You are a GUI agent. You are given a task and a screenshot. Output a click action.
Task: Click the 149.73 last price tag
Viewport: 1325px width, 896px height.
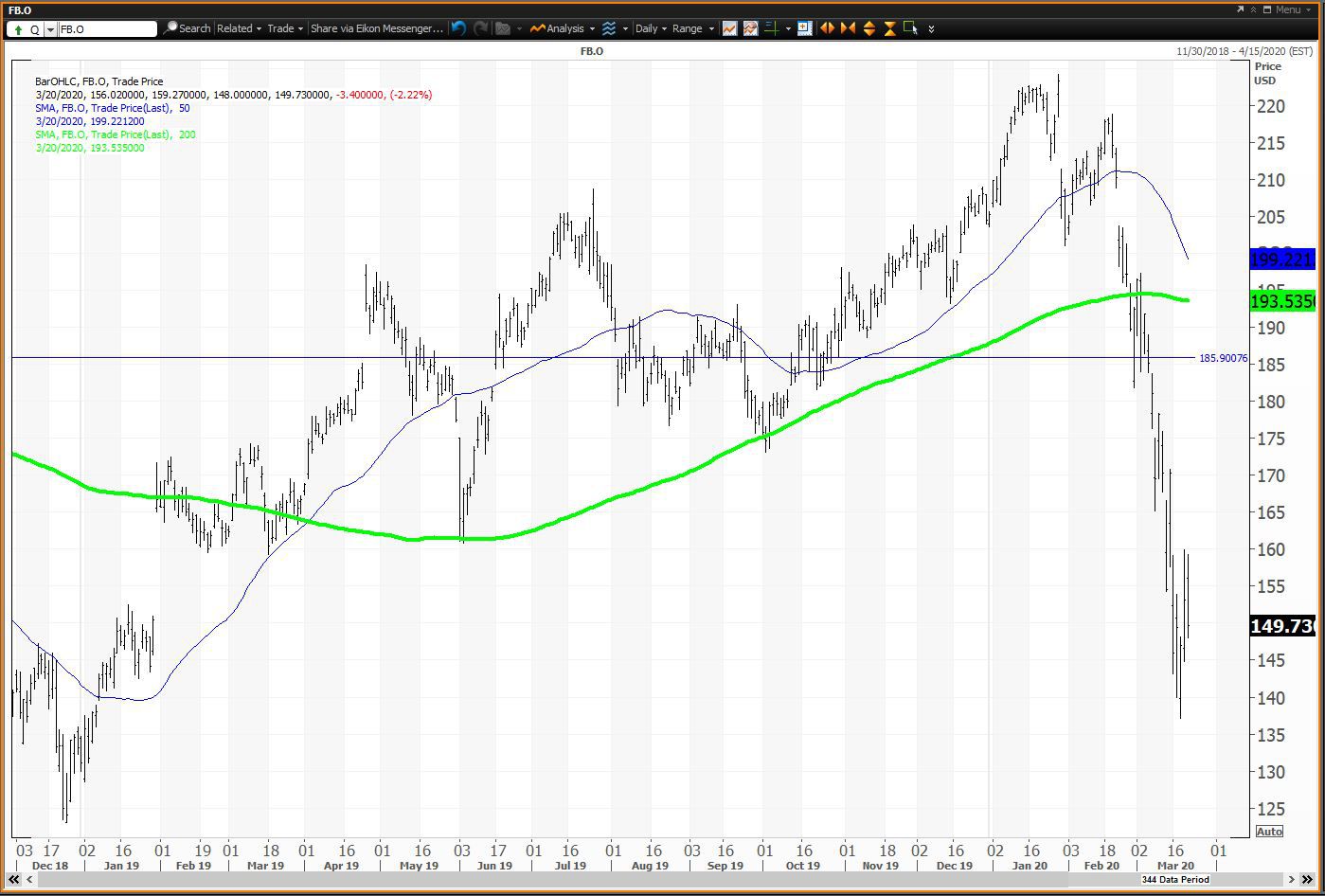coord(1282,626)
